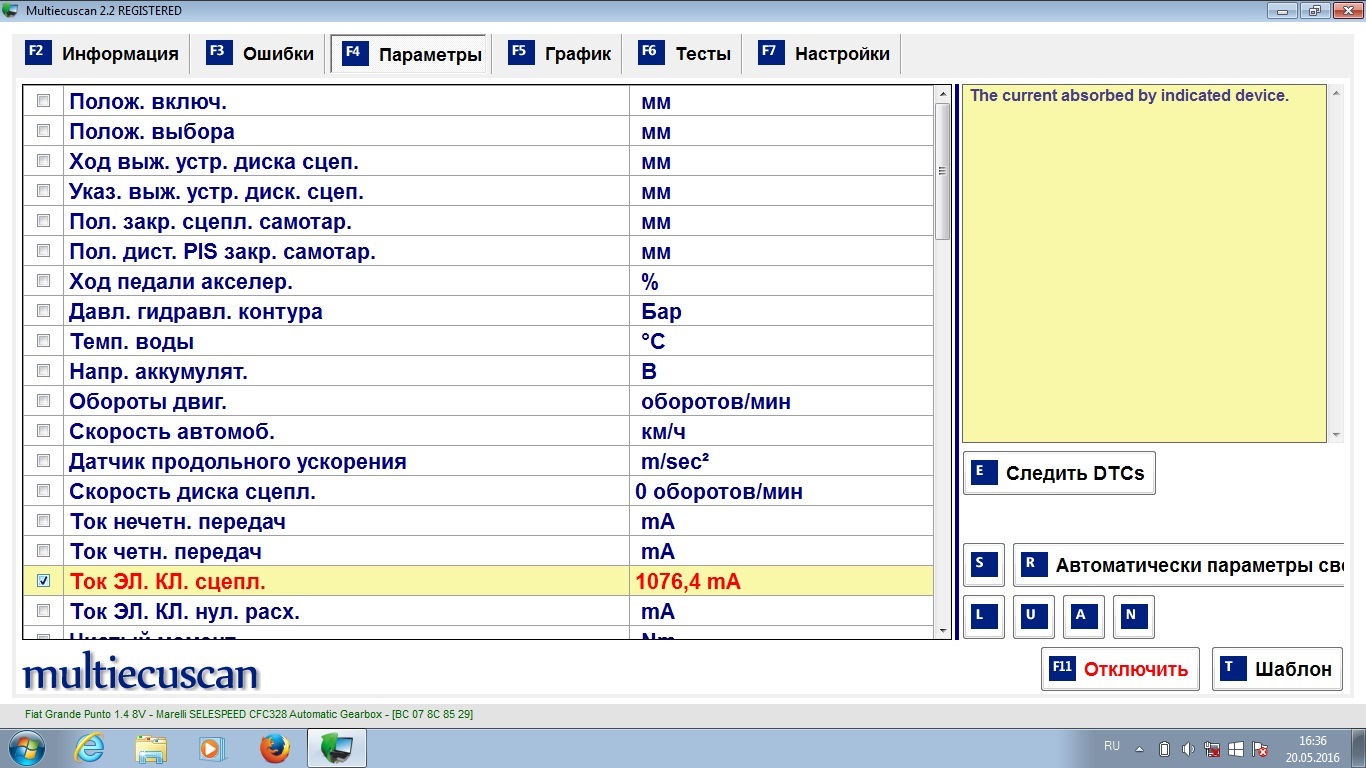1366x768 pixels.
Task: Select the Темп. воды row label
Action: pos(132,341)
